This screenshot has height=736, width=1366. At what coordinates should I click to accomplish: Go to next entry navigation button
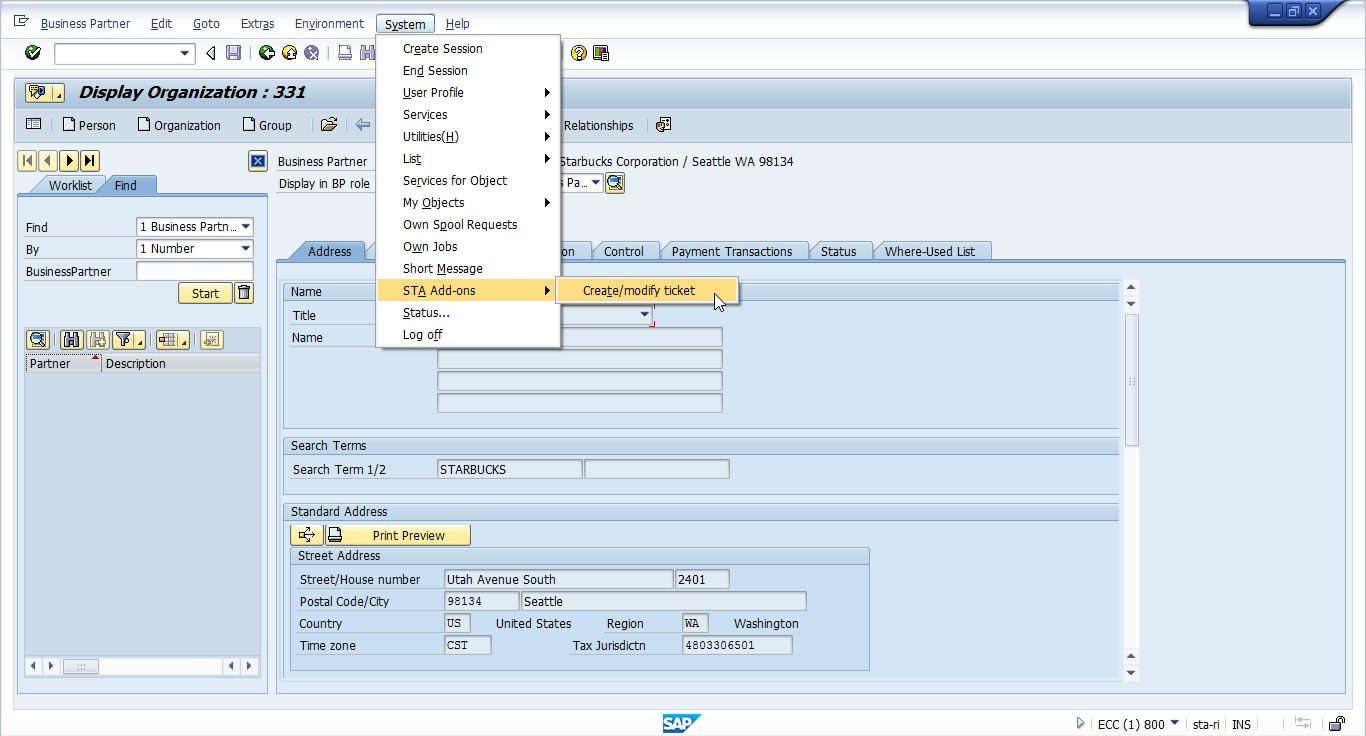tap(69, 161)
